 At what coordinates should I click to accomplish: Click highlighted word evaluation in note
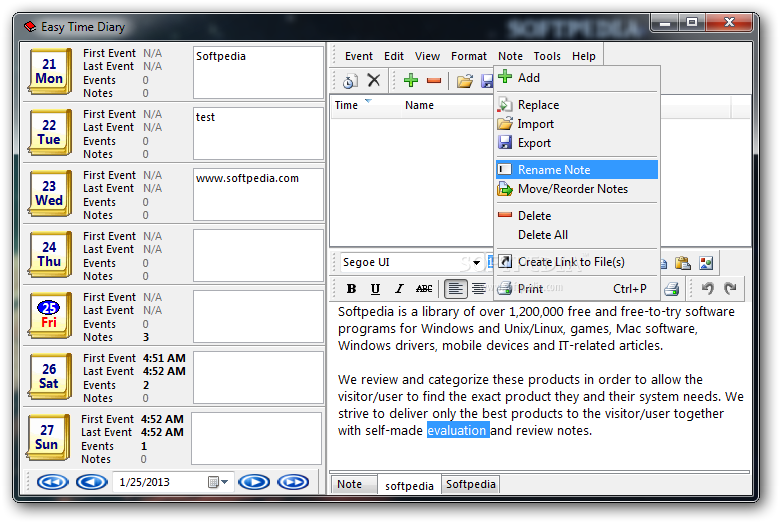tap(458, 430)
